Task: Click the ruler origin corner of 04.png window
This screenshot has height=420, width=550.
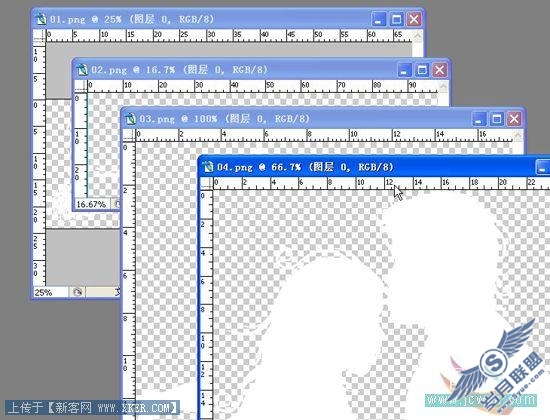Action: [207, 183]
